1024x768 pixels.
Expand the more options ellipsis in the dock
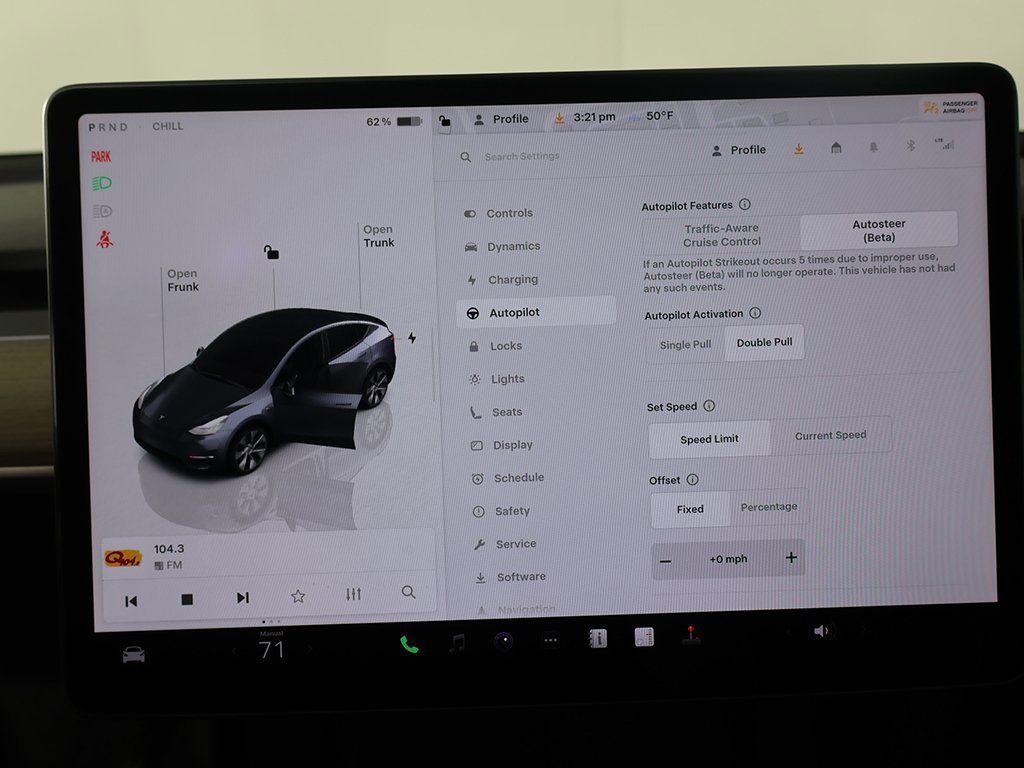[550, 641]
